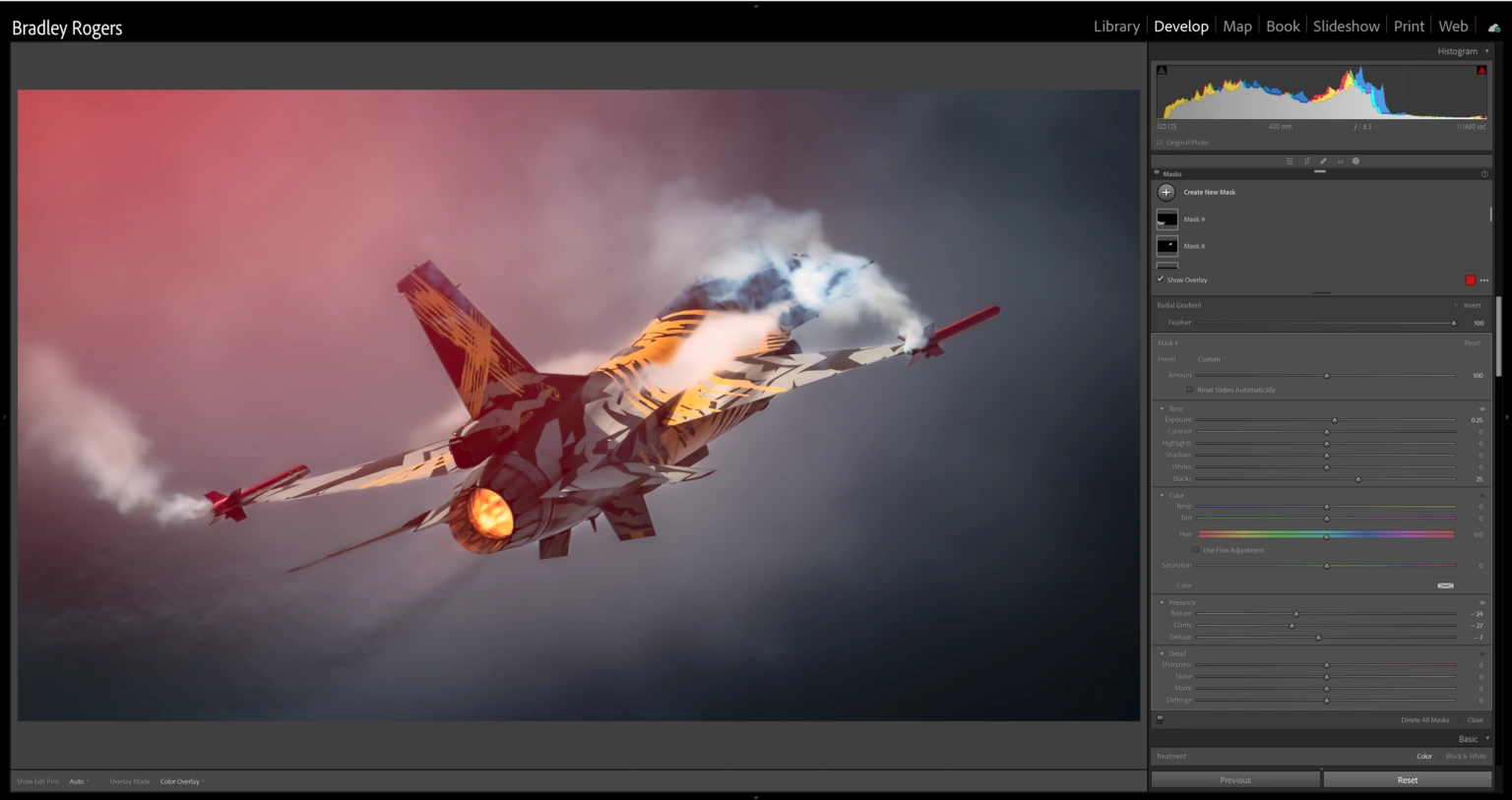Select the Masking tool circle icon
Viewport: 1512px width, 800px height.
click(1355, 161)
